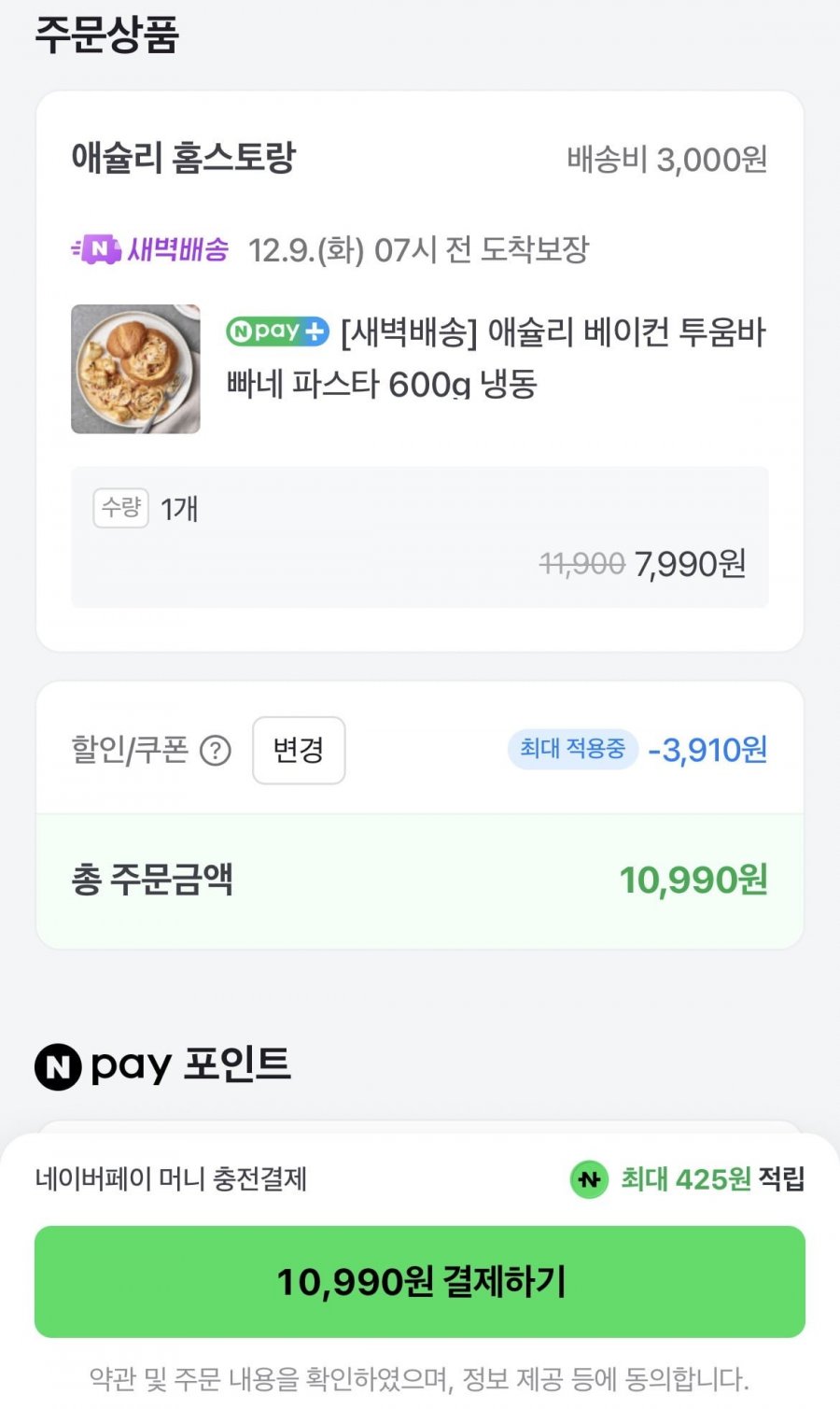Tap the 네이버페이 머니 충전결제 payment method text
The image size is (840, 1409).
[171, 1178]
